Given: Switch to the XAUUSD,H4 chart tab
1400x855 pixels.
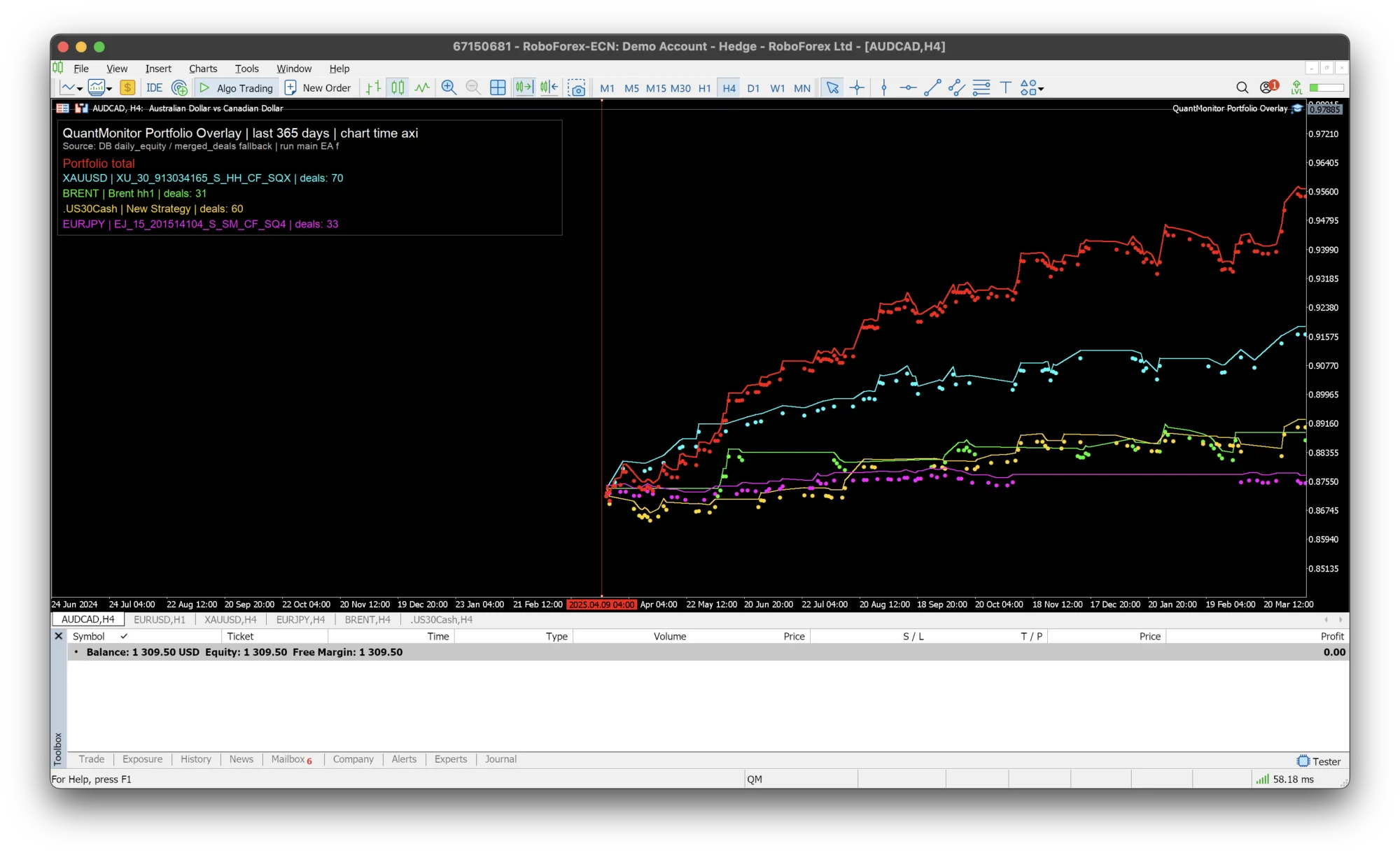Looking at the screenshot, I should pyautogui.click(x=230, y=619).
